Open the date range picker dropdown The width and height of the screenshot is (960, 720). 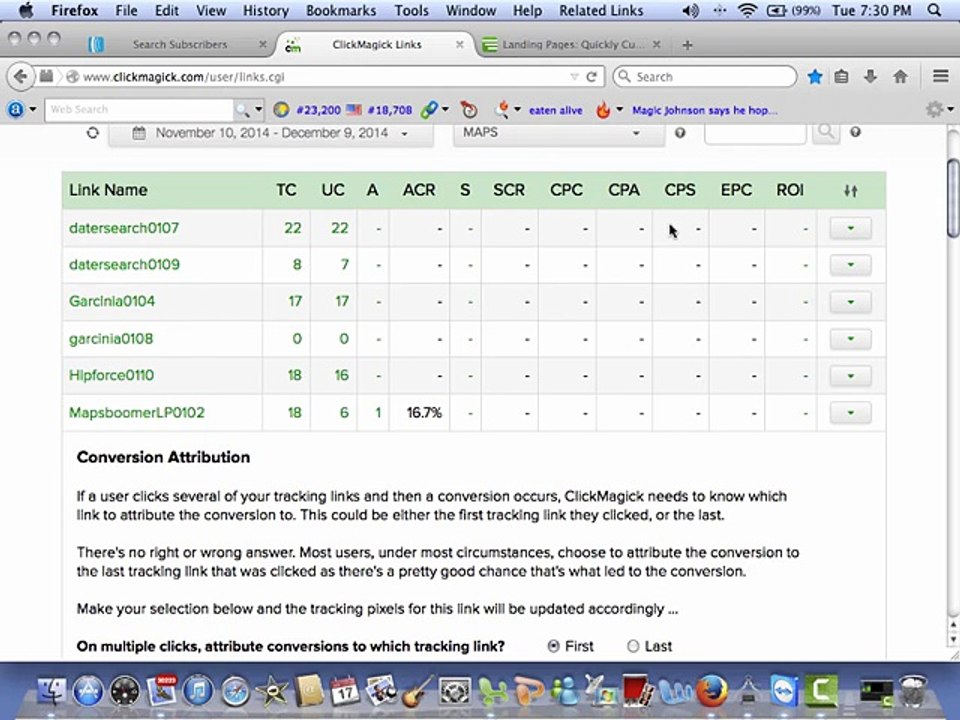tap(271, 133)
